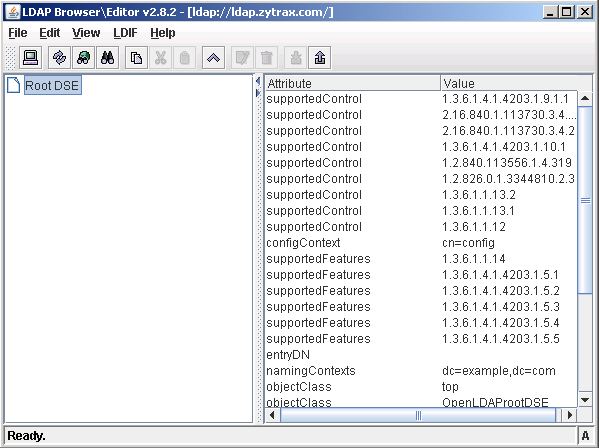
Task: Click the Connect computer icon in toolbar
Action: click(x=31, y=58)
